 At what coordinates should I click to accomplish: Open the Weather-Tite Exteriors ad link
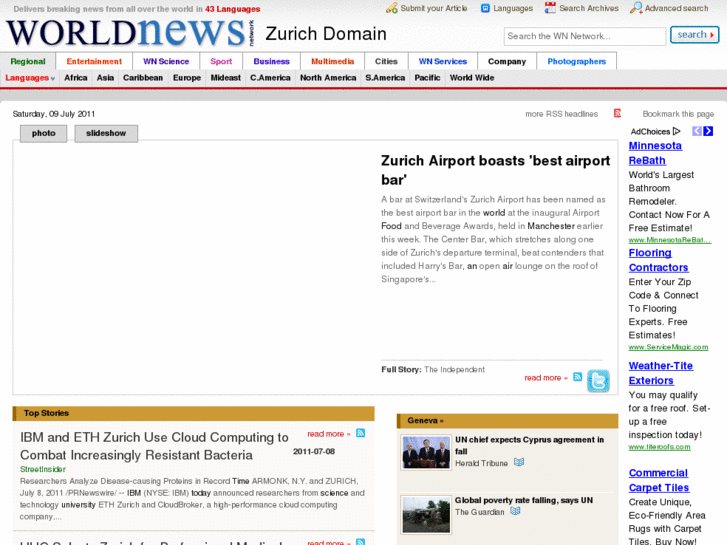point(661,373)
